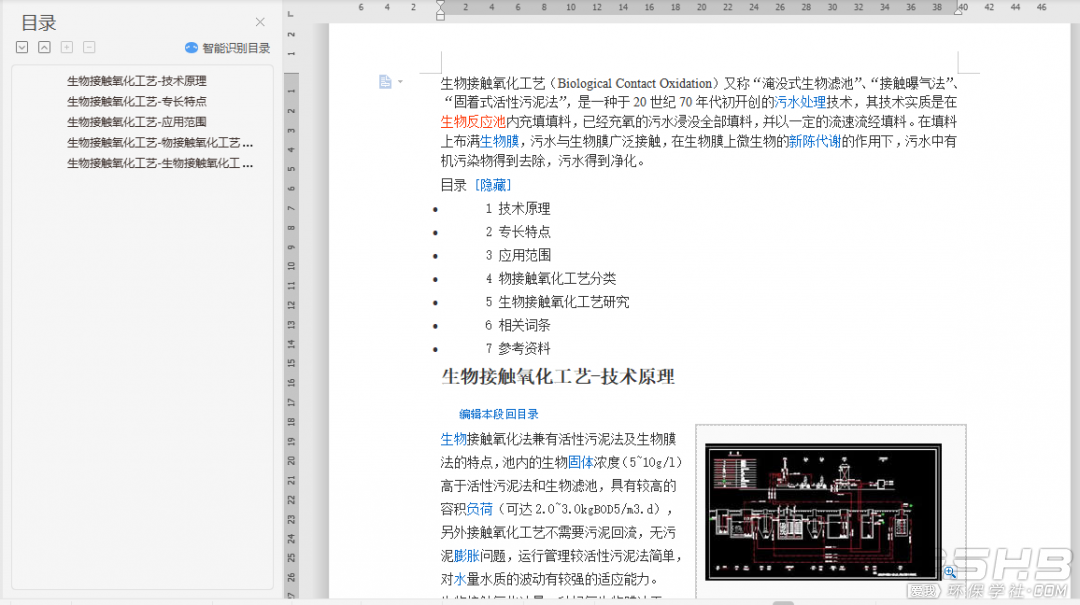Click the heading 生物接触氧化工艺-技术原理
1080x605 pixels.
pos(558,377)
